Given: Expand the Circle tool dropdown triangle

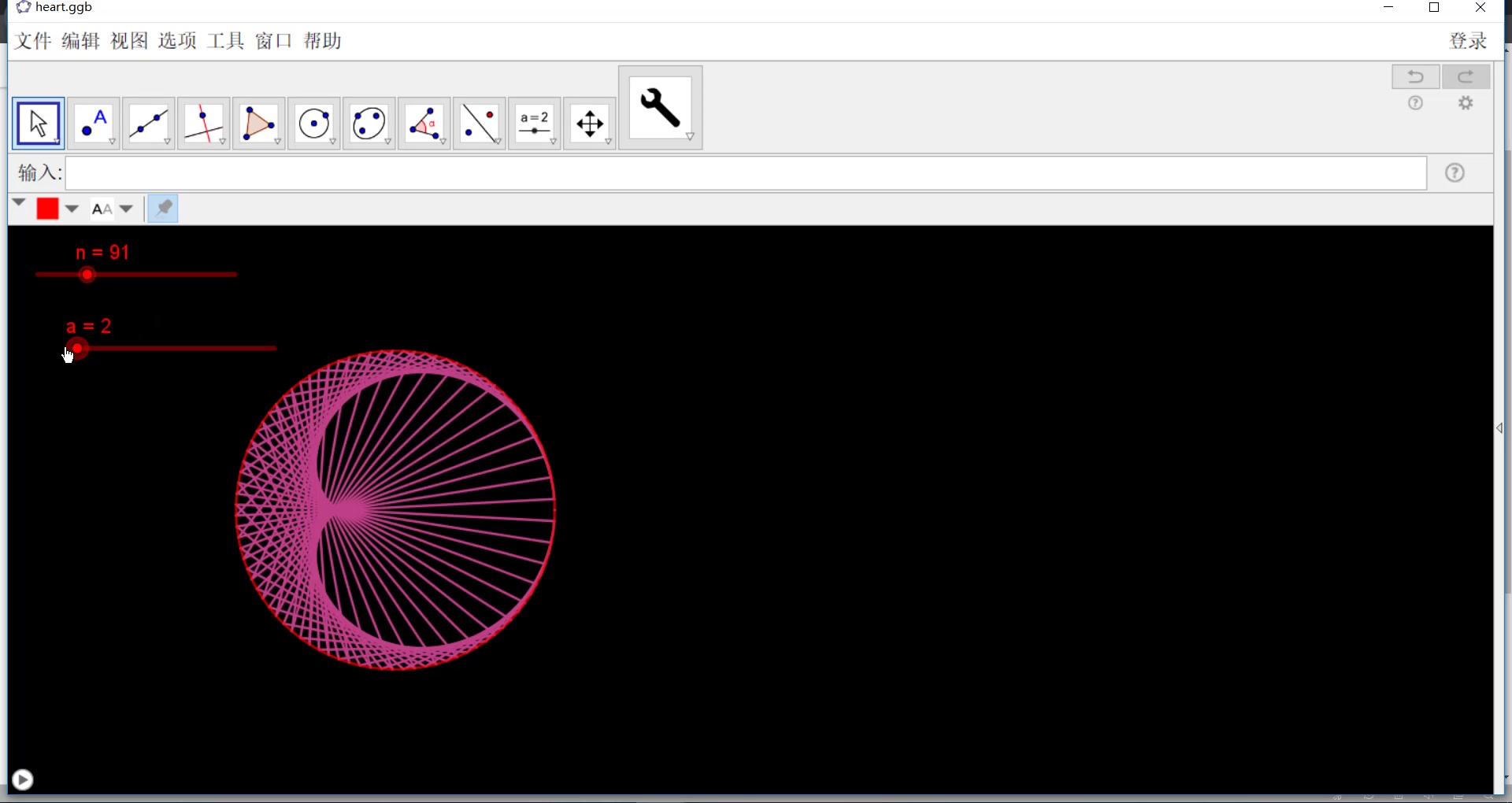Looking at the screenshot, I should pos(333,142).
